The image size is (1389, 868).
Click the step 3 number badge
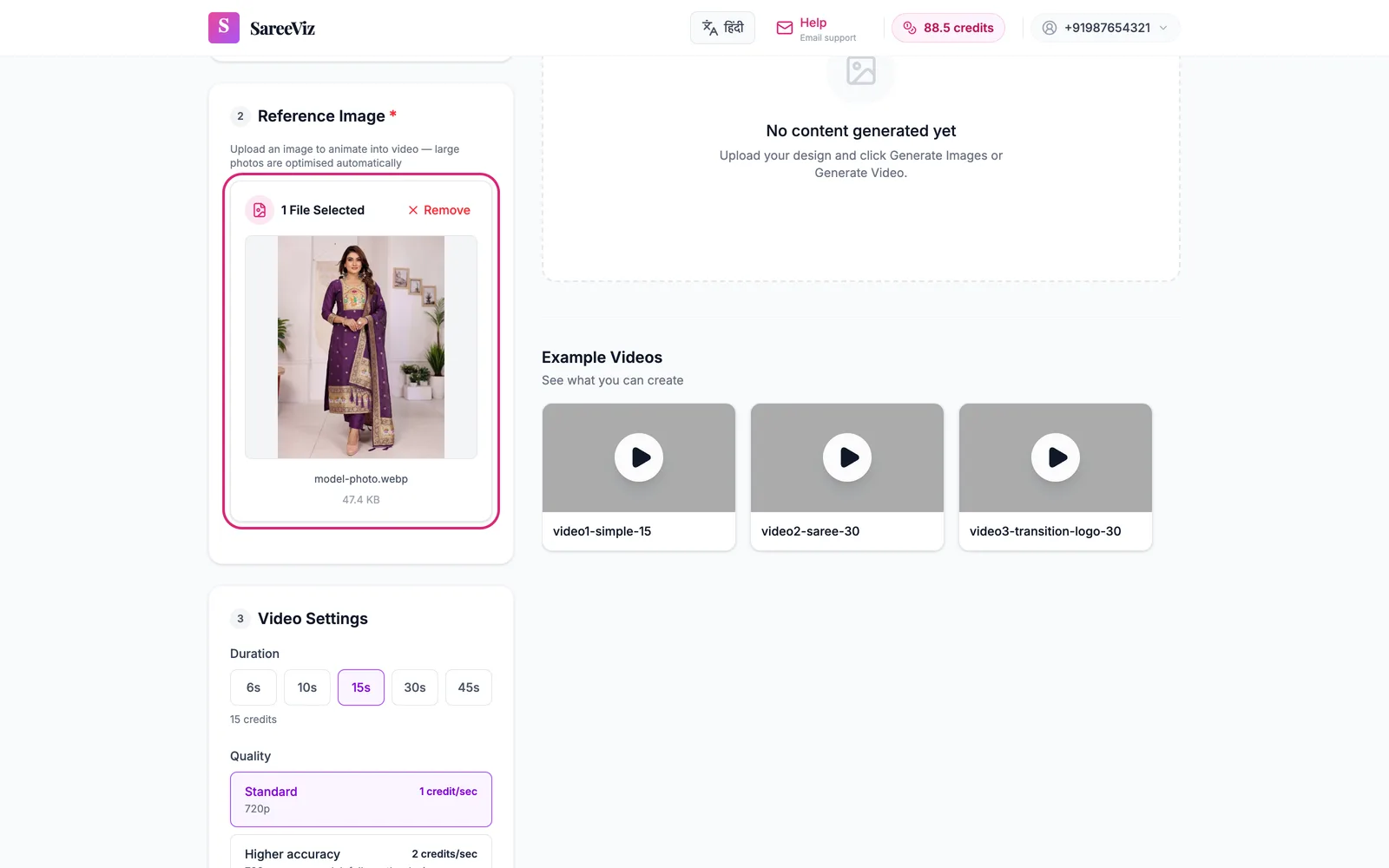click(x=240, y=619)
